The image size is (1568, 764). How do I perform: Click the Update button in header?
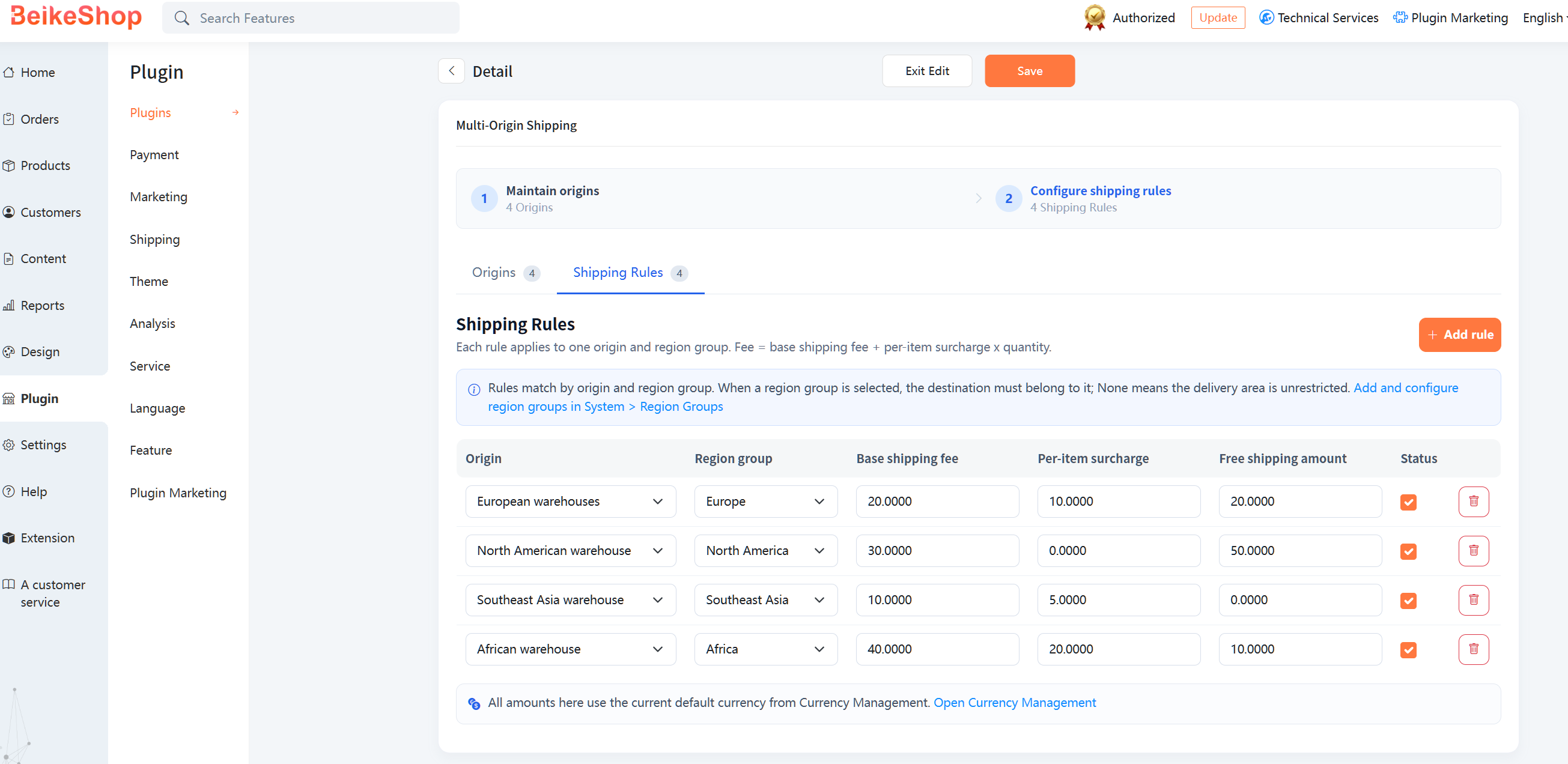coord(1217,17)
